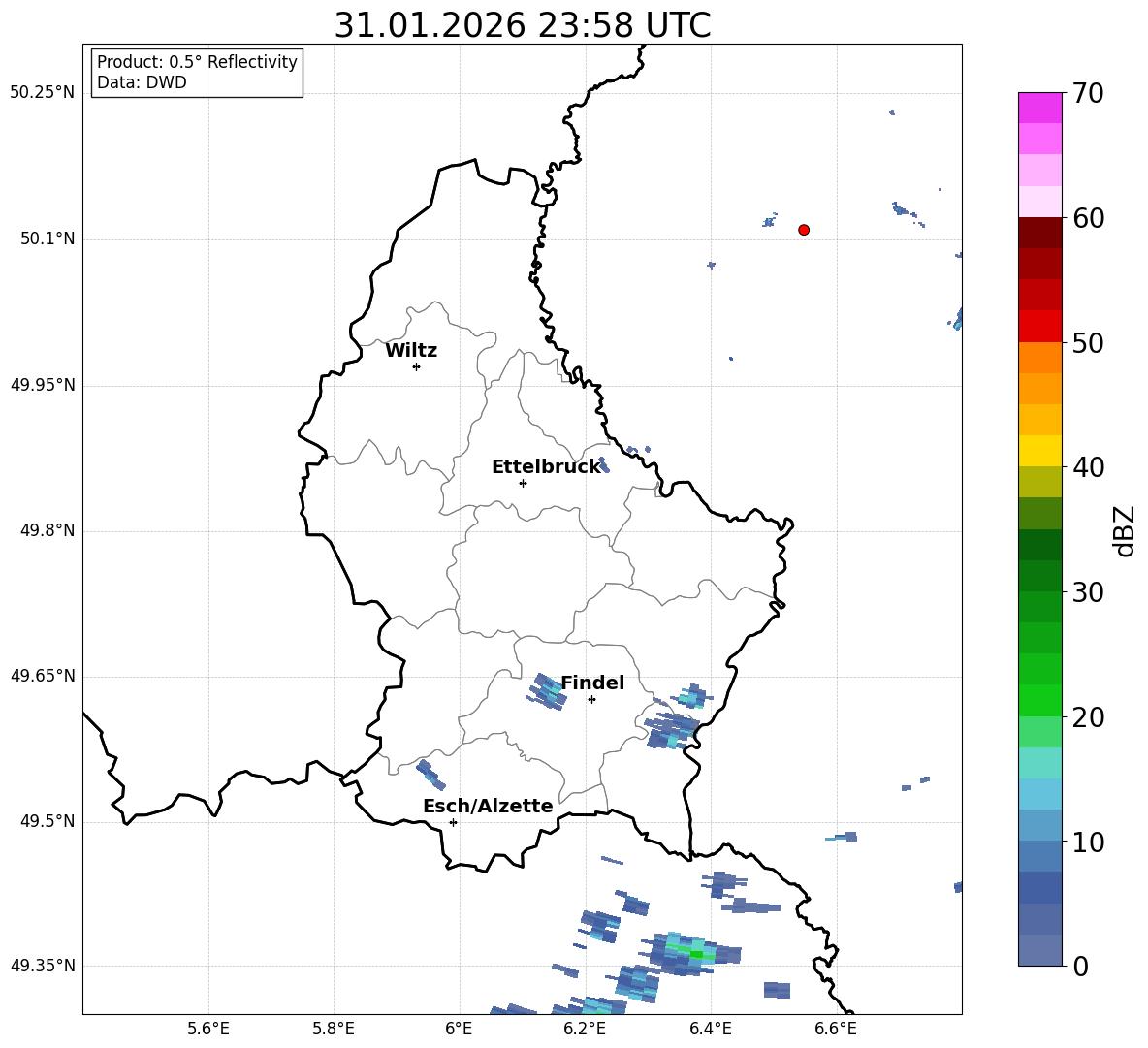This screenshot has height=1048, width=1148.
Task: Click the Wiltz city label
Action: click(x=411, y=351)
